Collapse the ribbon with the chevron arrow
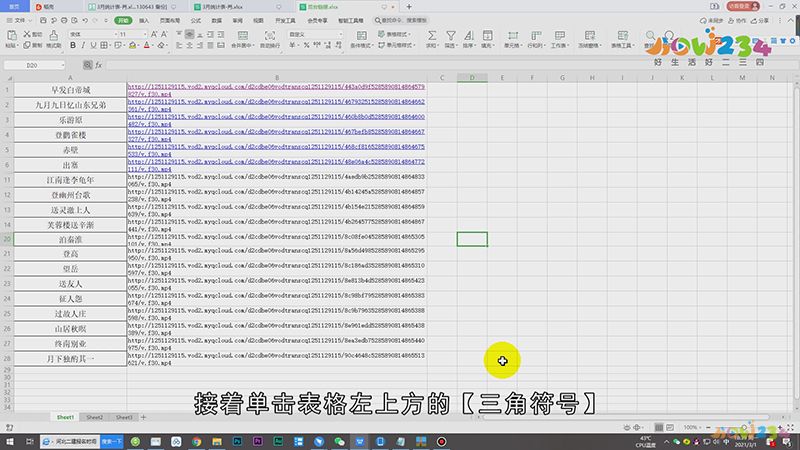800x450 pixels. point(790,20)
